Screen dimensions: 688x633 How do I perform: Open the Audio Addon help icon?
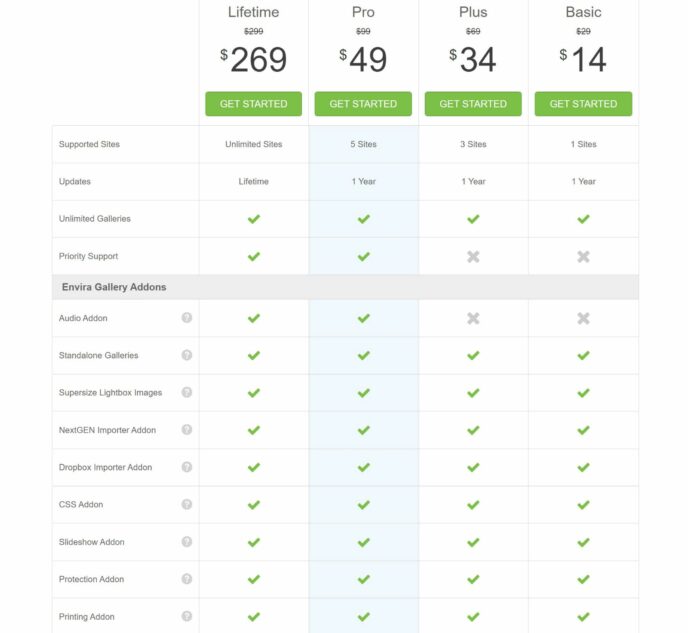click(x=186, y=318)
